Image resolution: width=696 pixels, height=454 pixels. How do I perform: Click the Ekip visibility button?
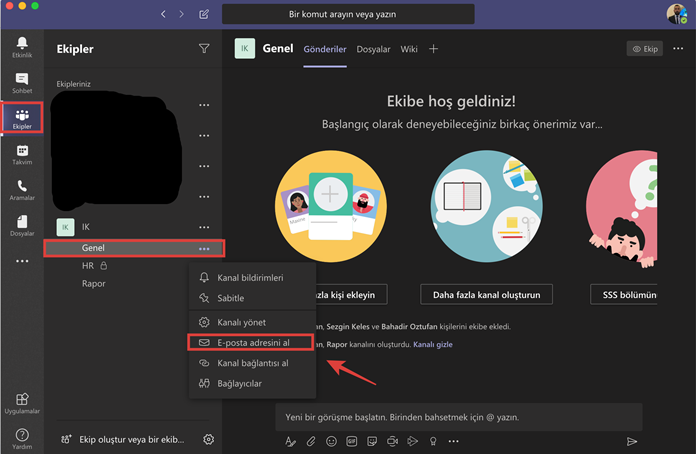point(645,49)
